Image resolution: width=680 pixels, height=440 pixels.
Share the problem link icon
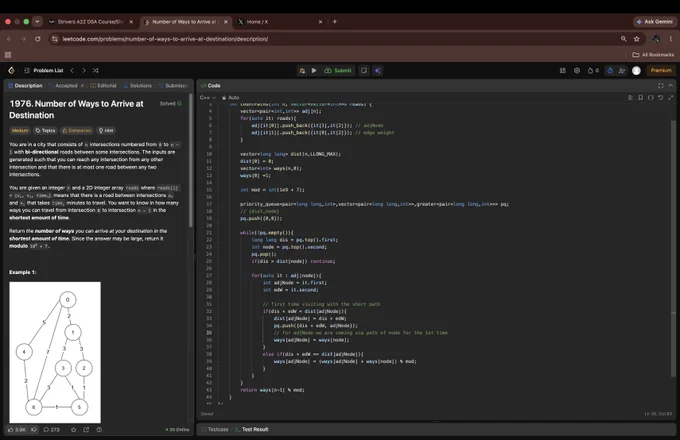click(86, 430)
